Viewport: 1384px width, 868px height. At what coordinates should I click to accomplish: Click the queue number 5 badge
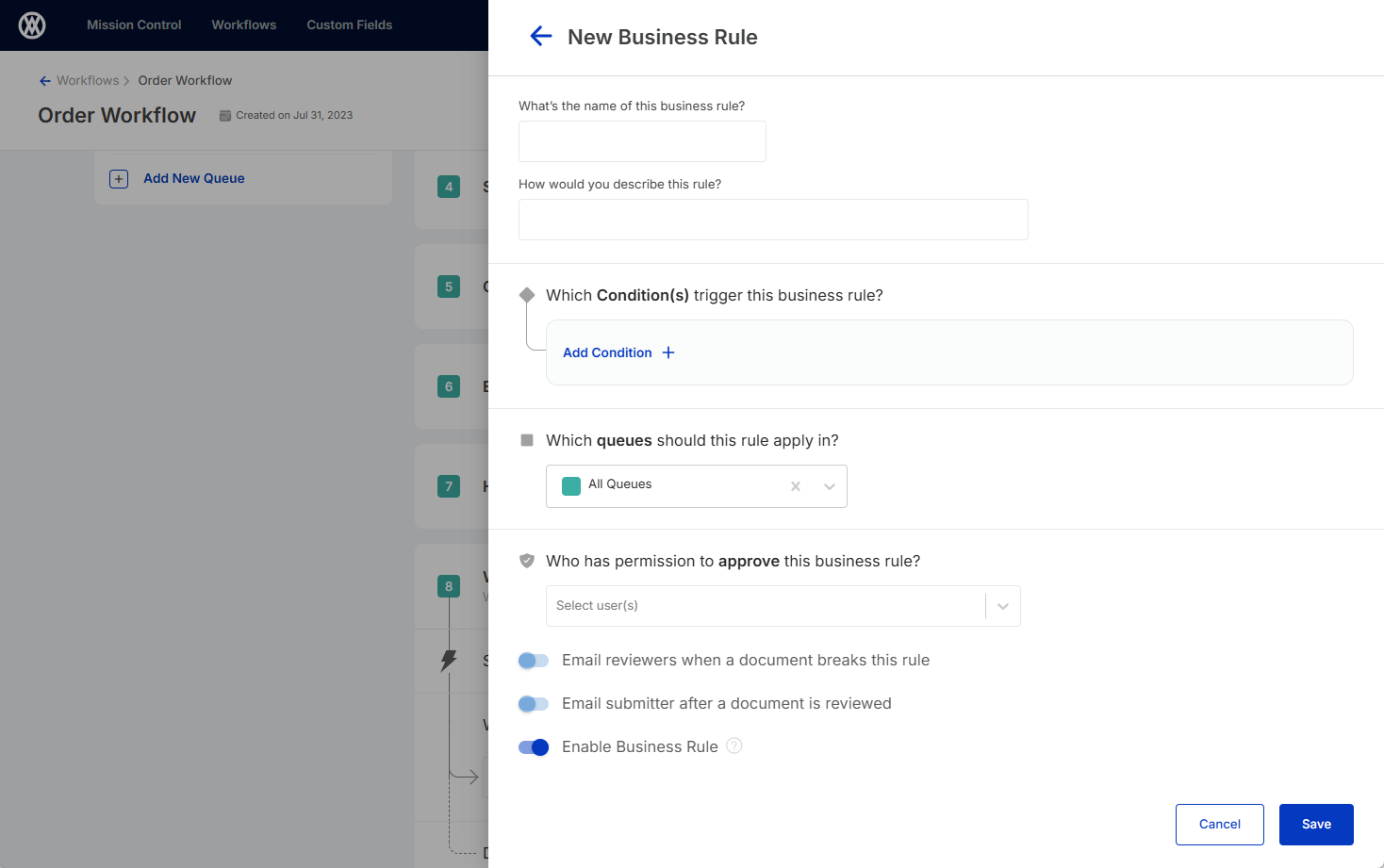tap(449, 287)
